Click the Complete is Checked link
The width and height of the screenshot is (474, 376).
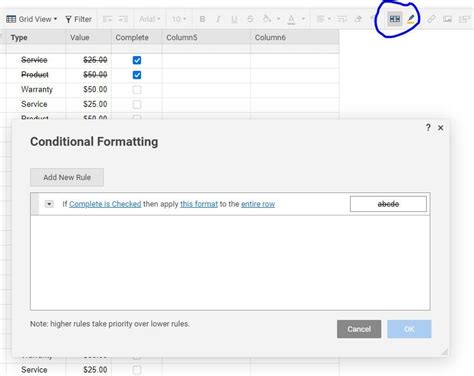coord(105,204)
